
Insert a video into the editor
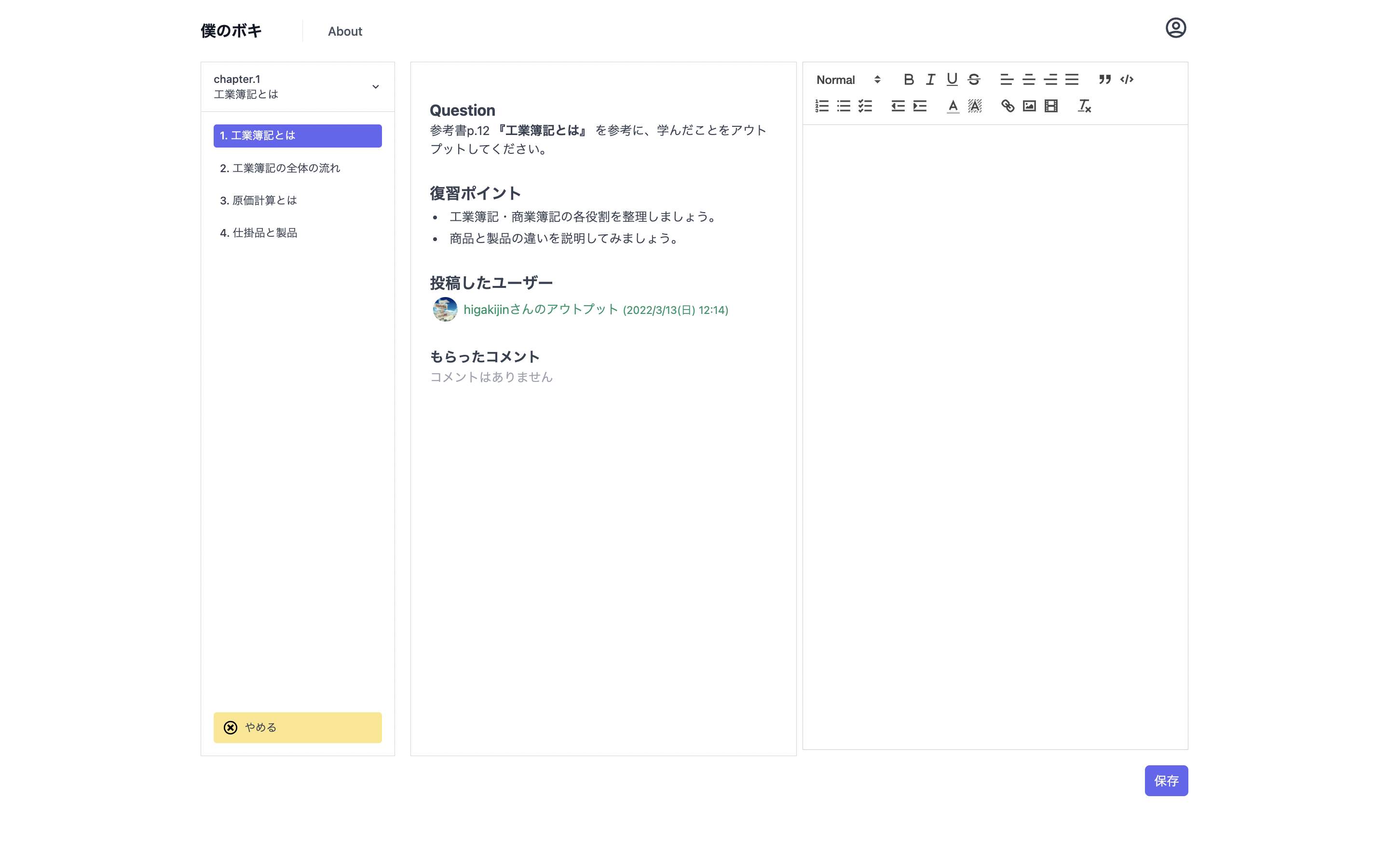[x=1050, y=106]
